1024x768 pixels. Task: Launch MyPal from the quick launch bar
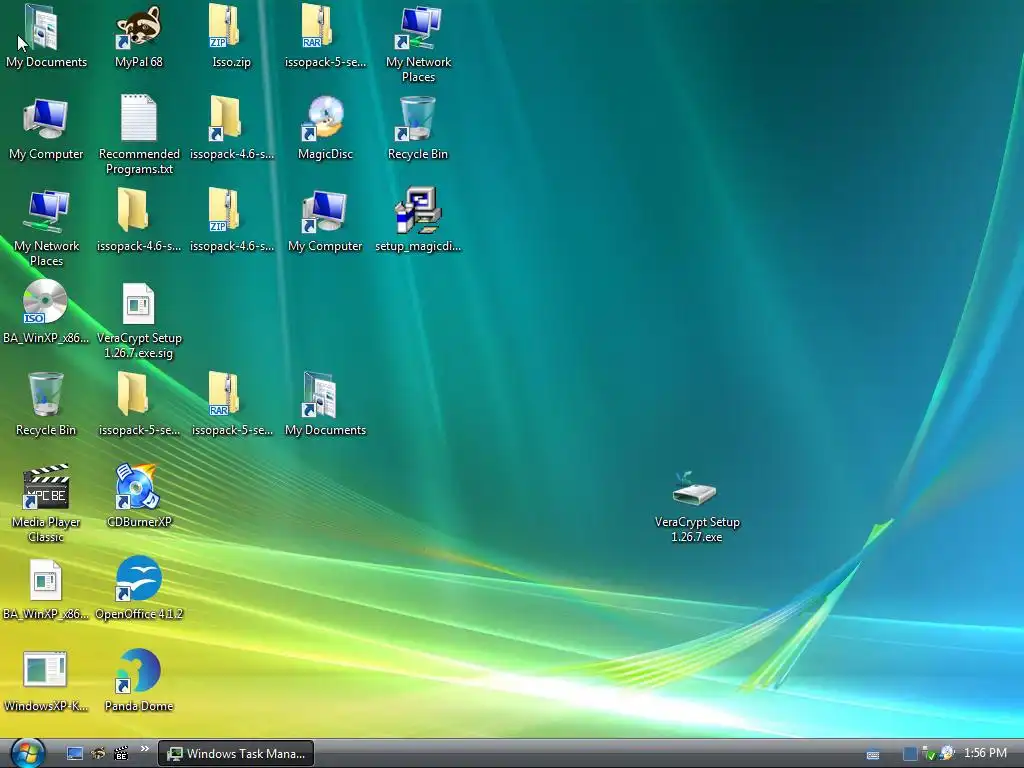tap(98, 754)
